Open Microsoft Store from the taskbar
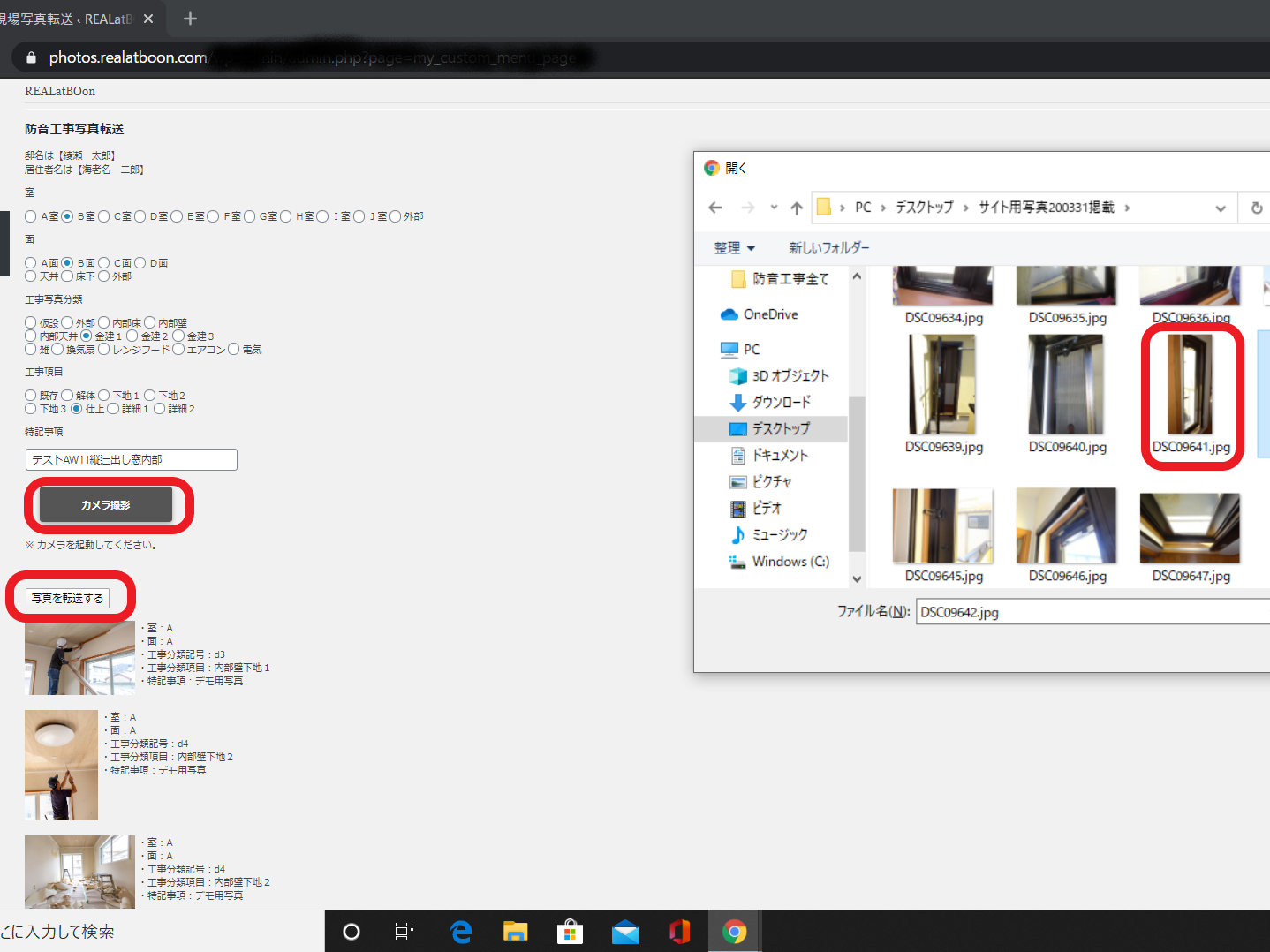Image resolution: width=1270 pixels, height=952 pixels. click(570, 932)
